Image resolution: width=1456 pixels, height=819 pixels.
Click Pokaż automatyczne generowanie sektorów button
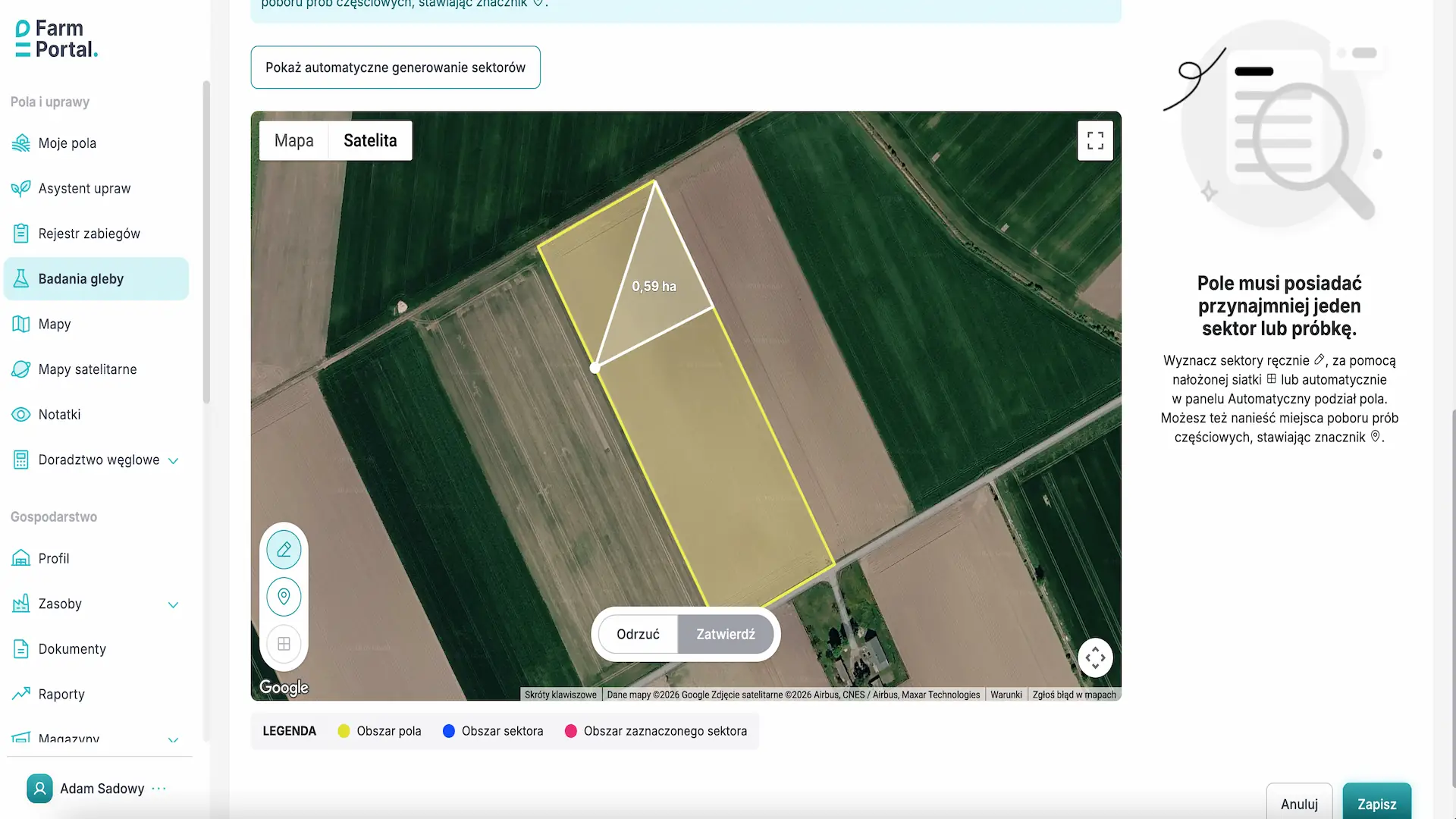[x=395, y=67]
